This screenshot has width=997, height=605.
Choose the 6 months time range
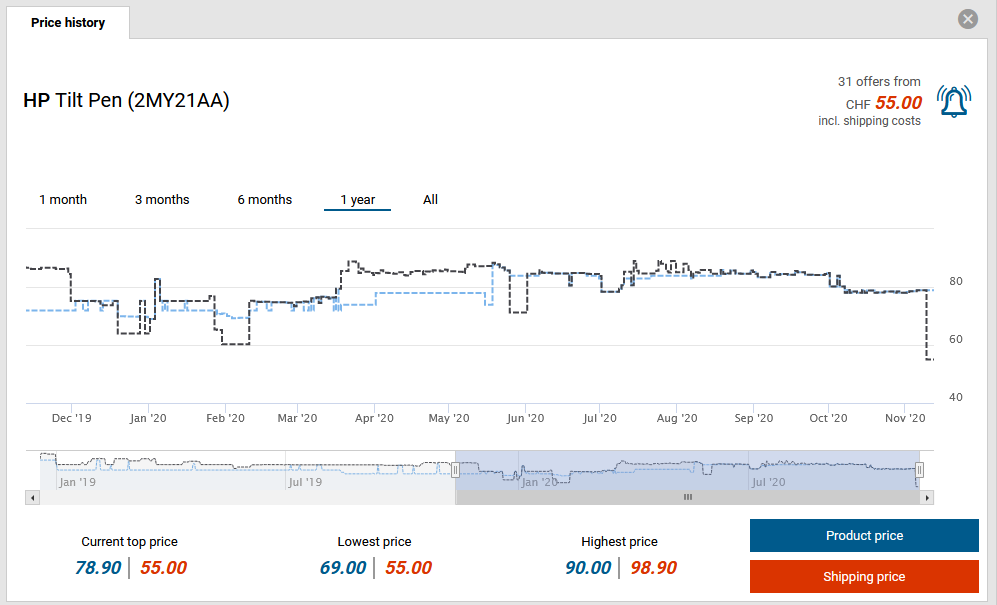tap(264, 200)
